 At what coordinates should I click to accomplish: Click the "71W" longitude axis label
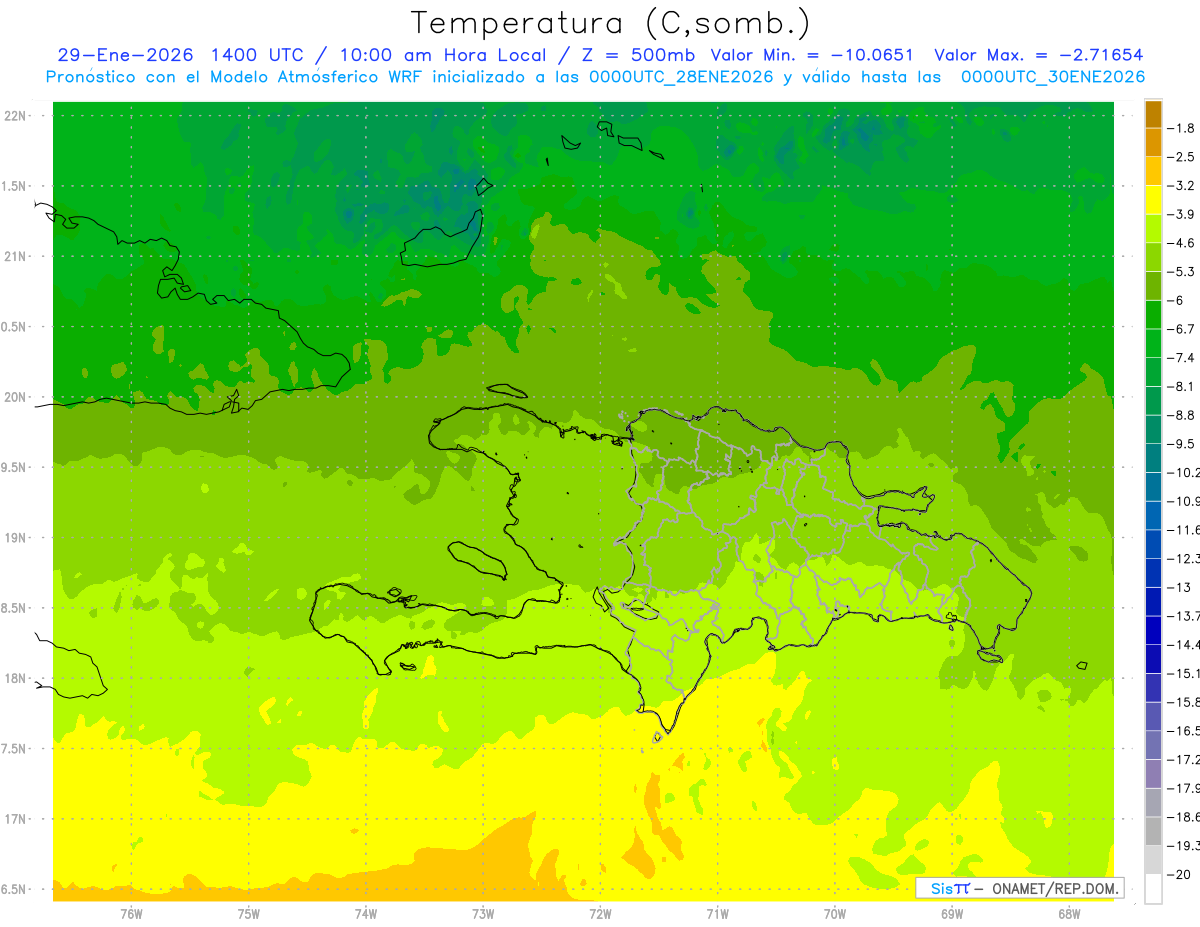(x=717, y=914)
